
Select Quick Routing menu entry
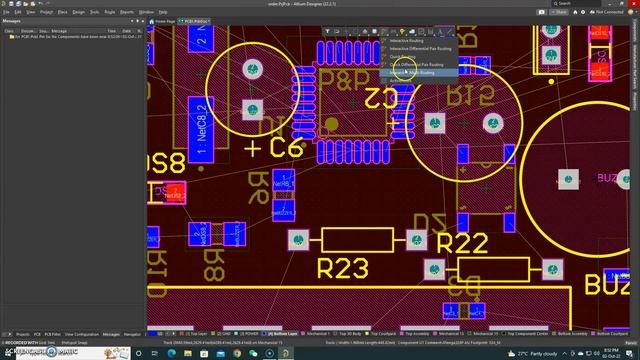coord(419,57)
